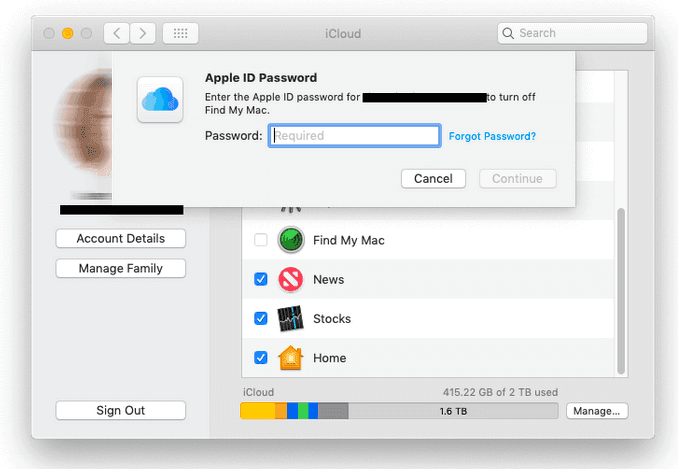Click the Find My Mac radar icon

click(290, 240)
